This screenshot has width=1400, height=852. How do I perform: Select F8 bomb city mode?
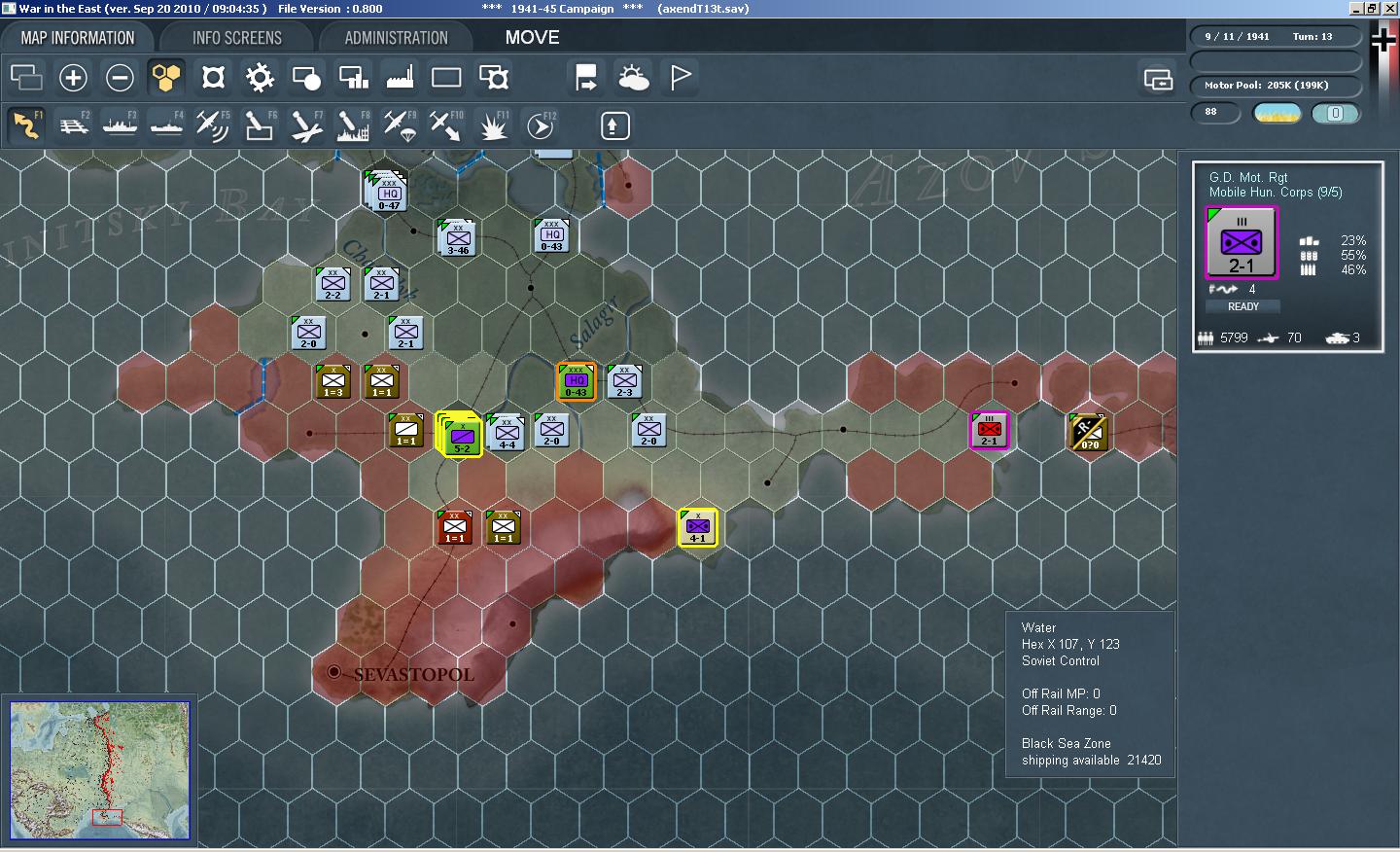353,125
